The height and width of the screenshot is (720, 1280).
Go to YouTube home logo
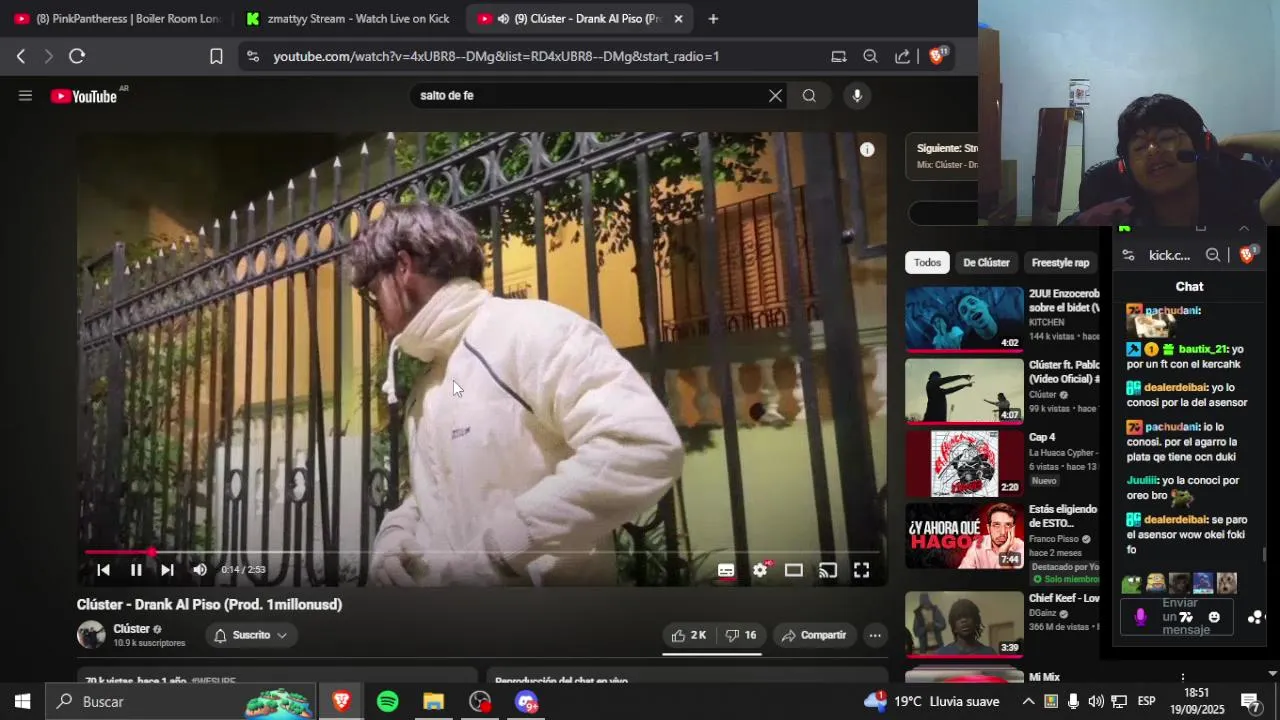[x=85, y=96]
